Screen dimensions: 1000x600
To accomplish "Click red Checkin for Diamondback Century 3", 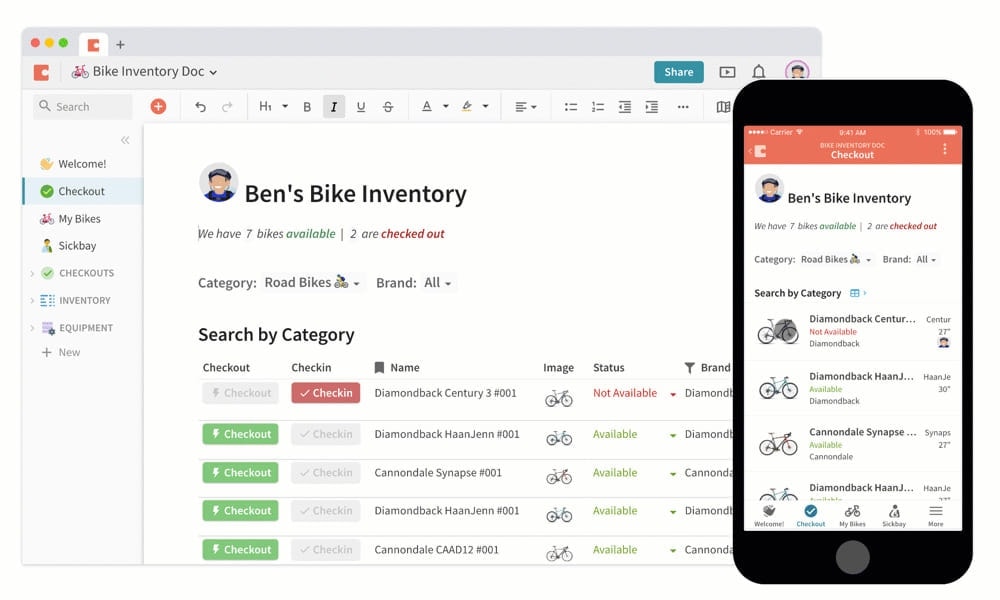I will click(326, 393).
